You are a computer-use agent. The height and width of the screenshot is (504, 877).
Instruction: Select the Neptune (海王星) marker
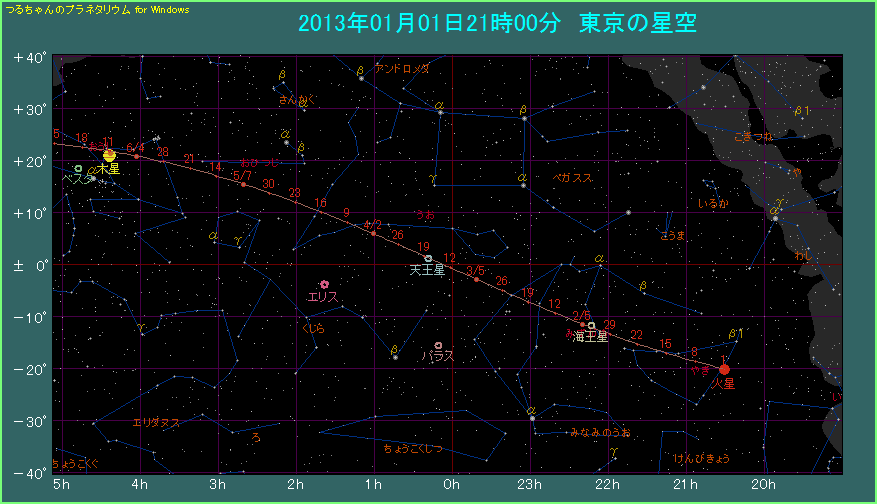(591, 325)
